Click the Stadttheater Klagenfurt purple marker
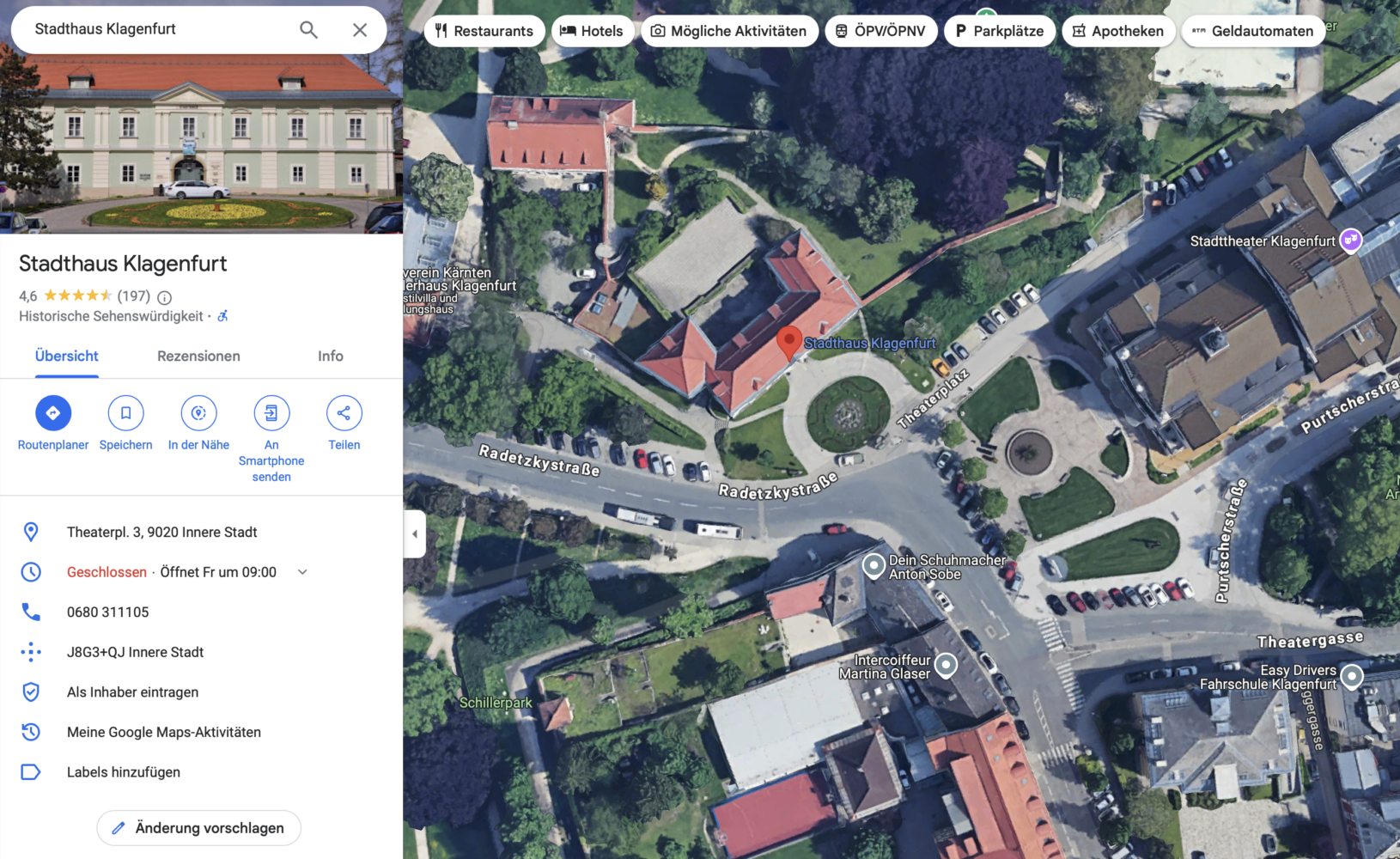The height and width of the screenshot is (859, 1400). (1351, 241)
